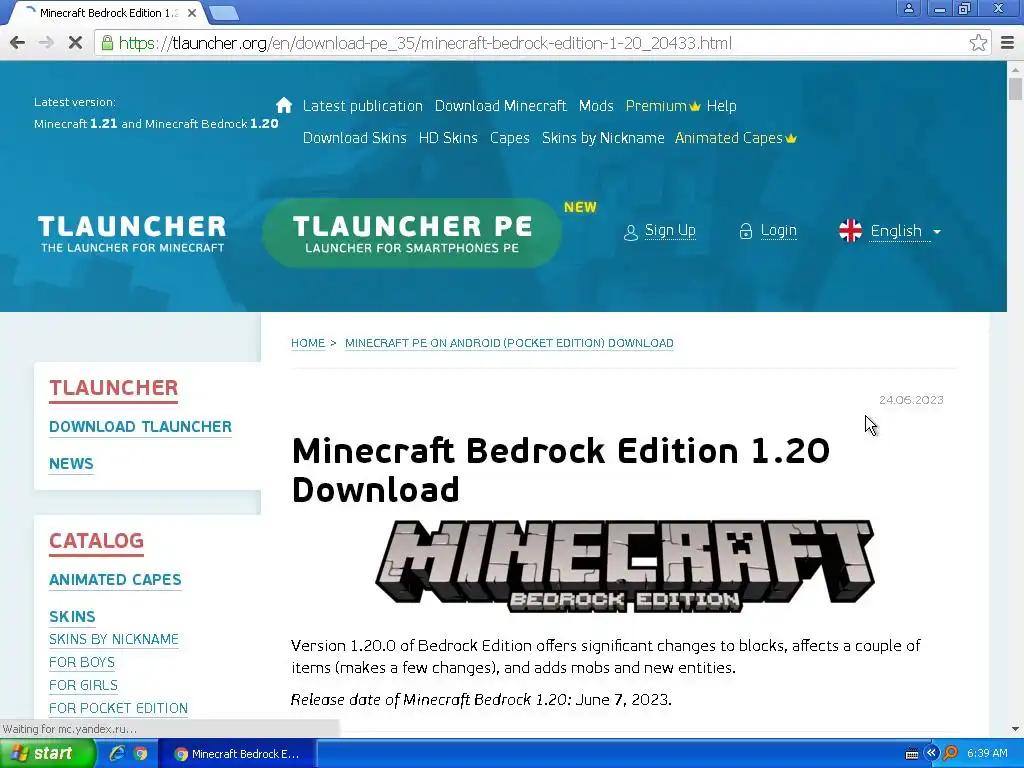
Task: Click the keyboard icon in system tray
Action: [x=912, y=754]
